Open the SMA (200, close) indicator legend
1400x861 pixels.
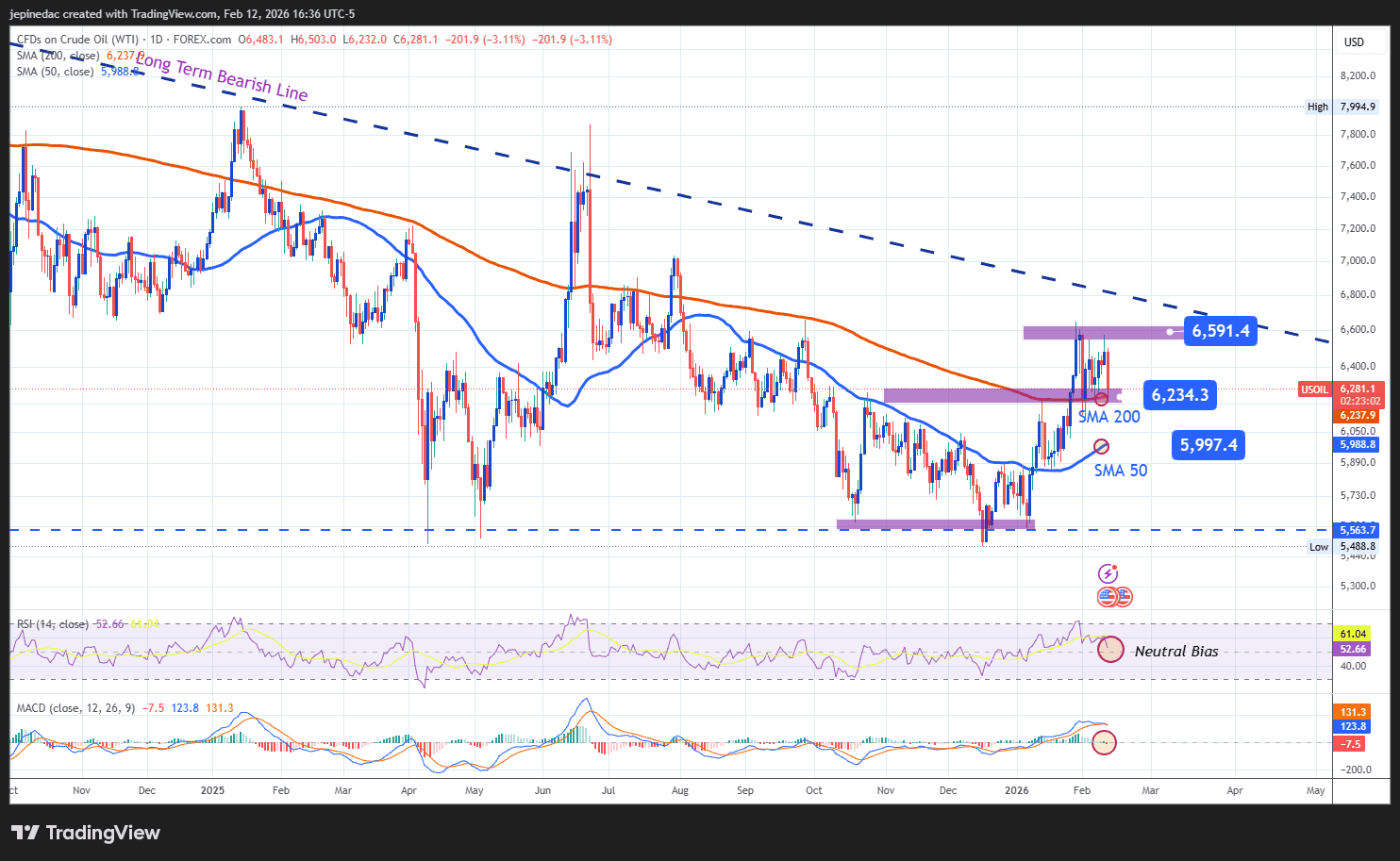coord(57,56)
